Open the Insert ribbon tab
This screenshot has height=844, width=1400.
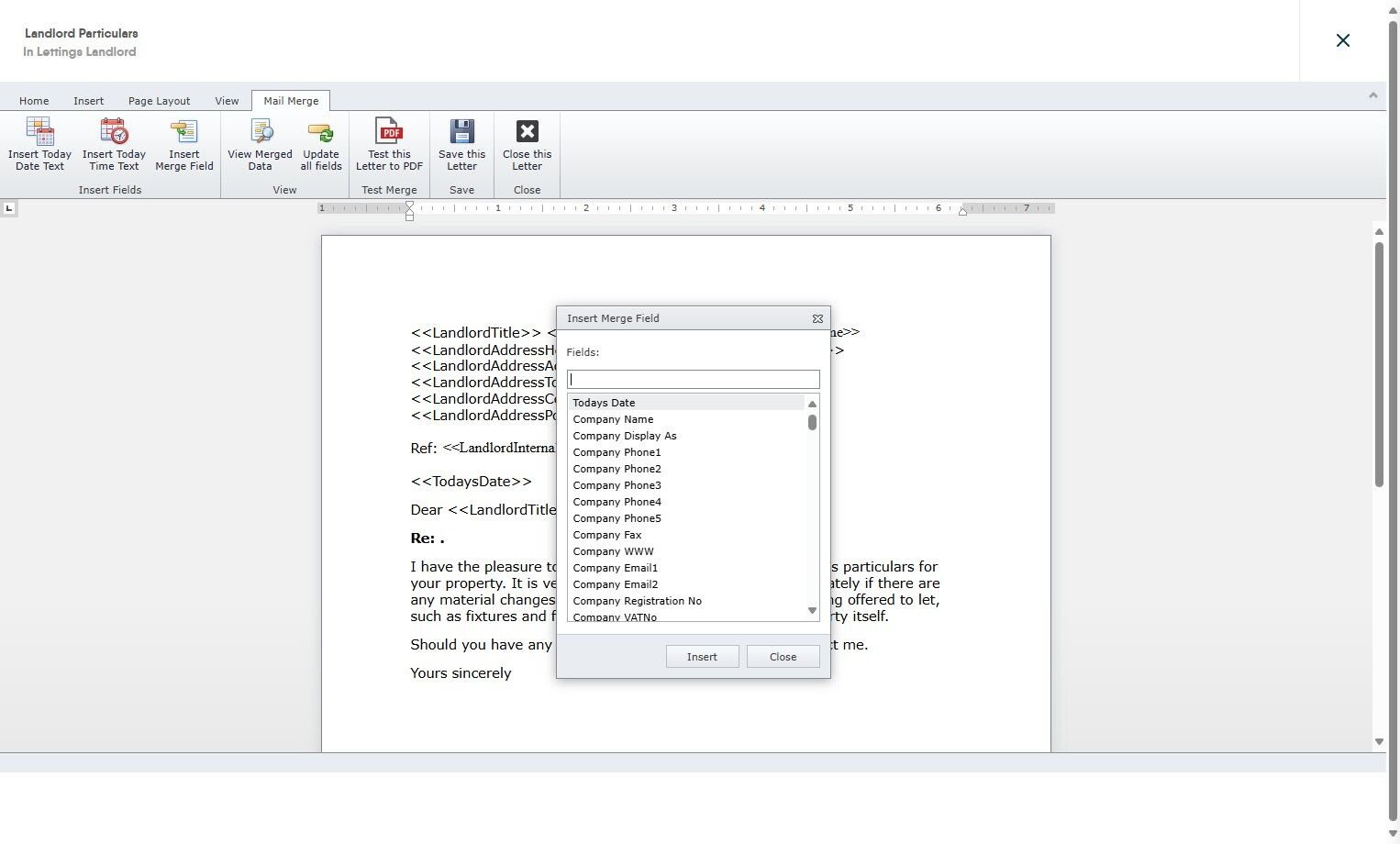(89, 101)
